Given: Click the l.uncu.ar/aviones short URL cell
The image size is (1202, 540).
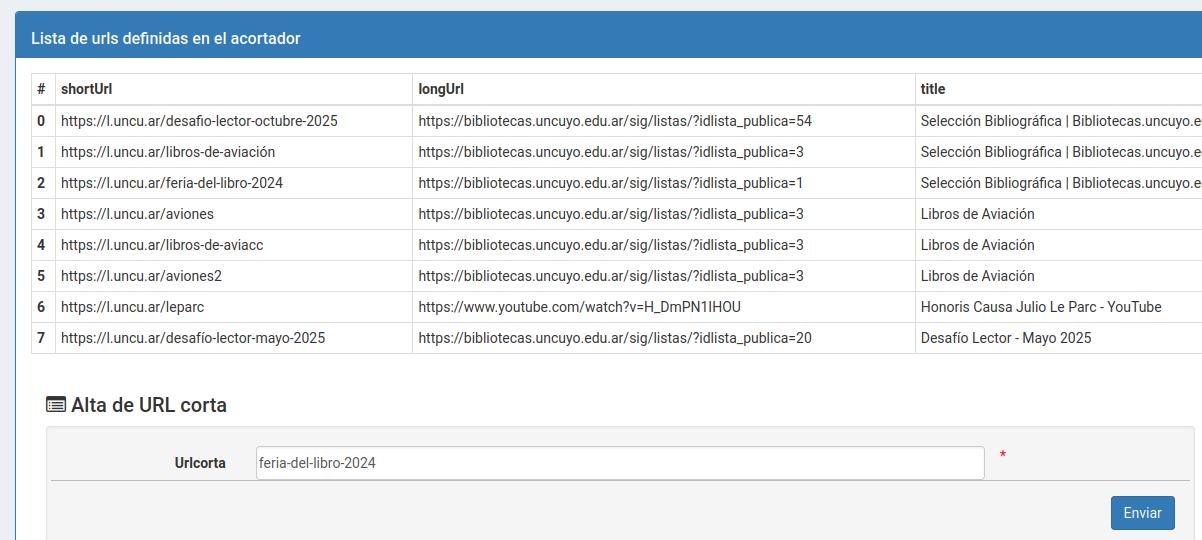Looking at the screenshot, I should pos(137,214).
